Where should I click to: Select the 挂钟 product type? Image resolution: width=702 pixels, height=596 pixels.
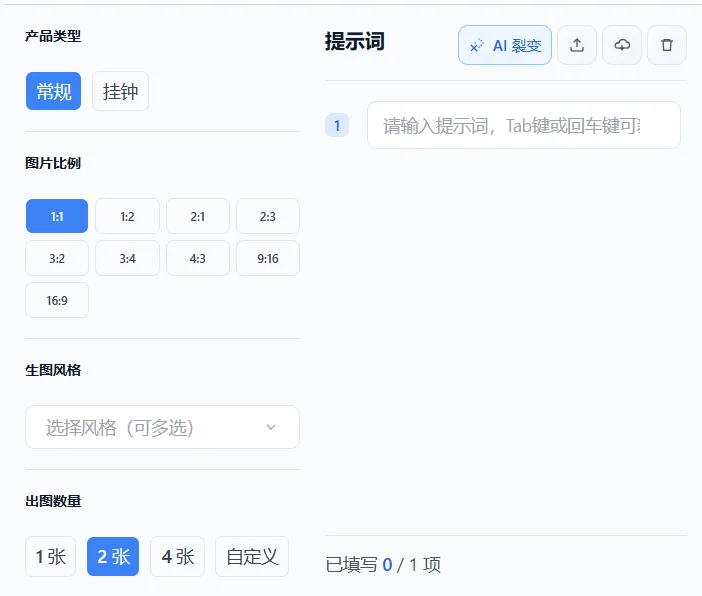point(120,92)
